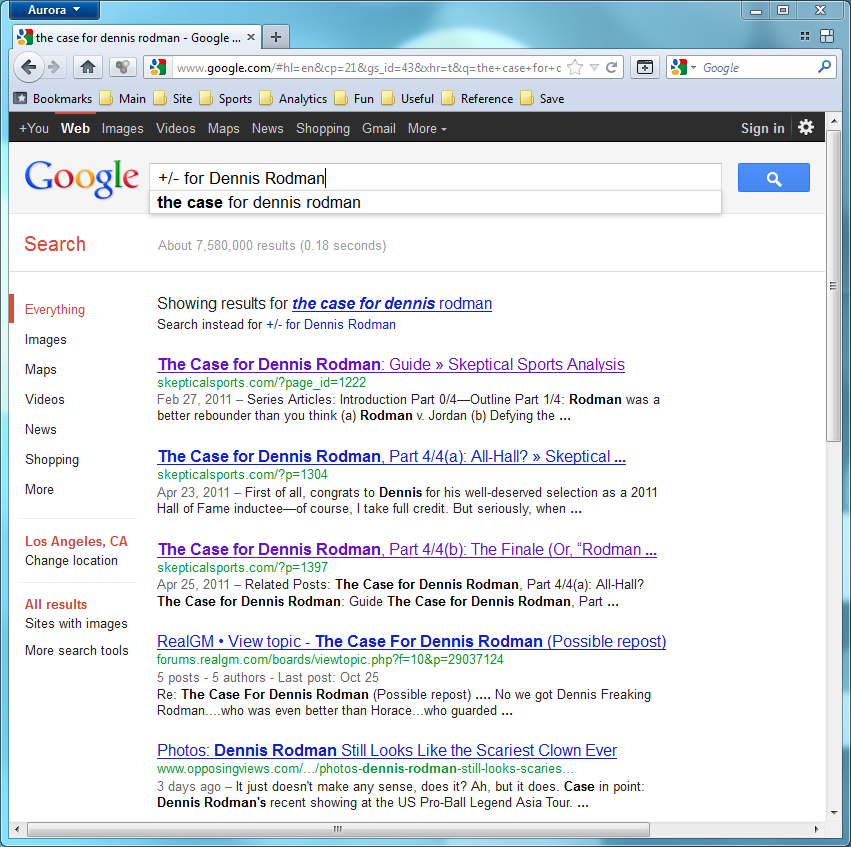Open the Useful bookmarks folder

coord(408,99)
